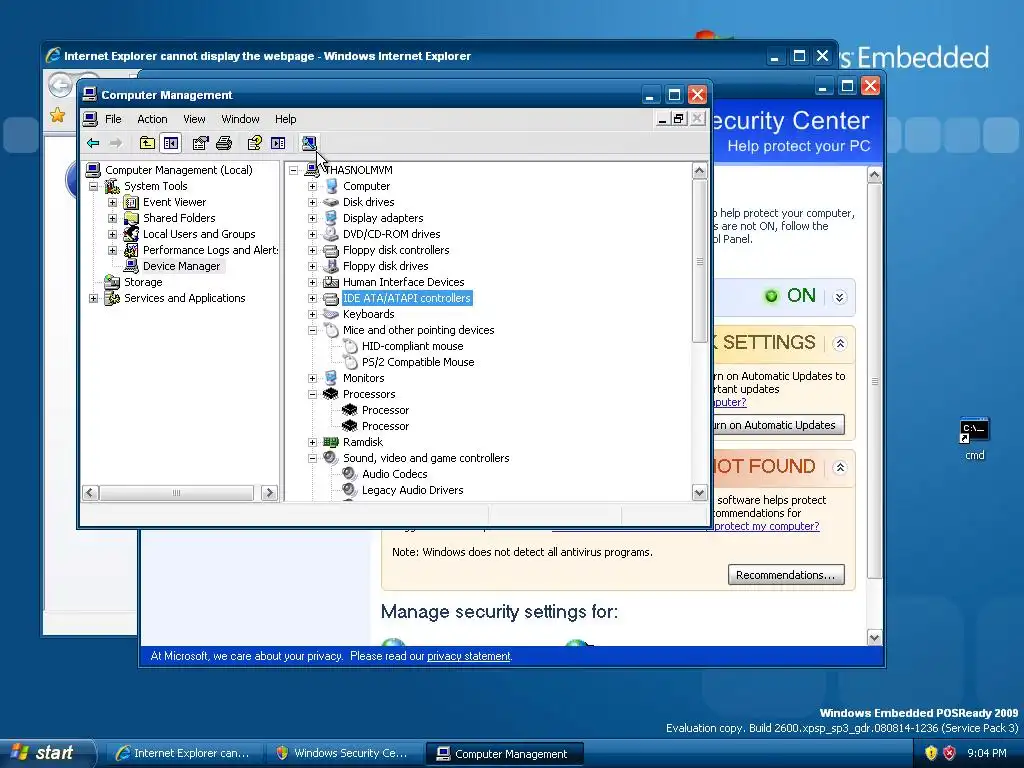Collapse the SETTINGS section chevron in Security Center
The height and width of the screenshot is (768, 1024).
[840, 344]
